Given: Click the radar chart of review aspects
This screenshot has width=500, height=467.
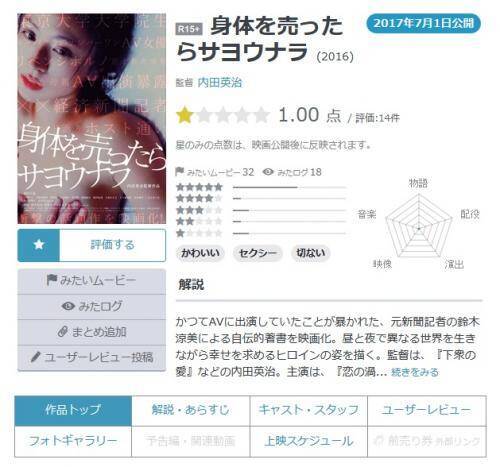Looking at the screenshot, I should tap(419, 228).
